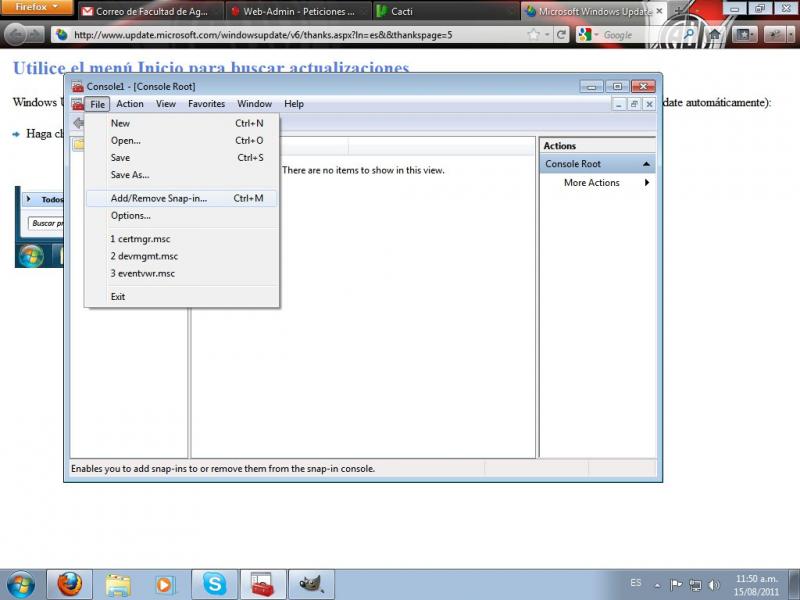Click the MMC toolbox icon in the taskbar
Viewport: 800px width, 600px height.
(263, 585)
